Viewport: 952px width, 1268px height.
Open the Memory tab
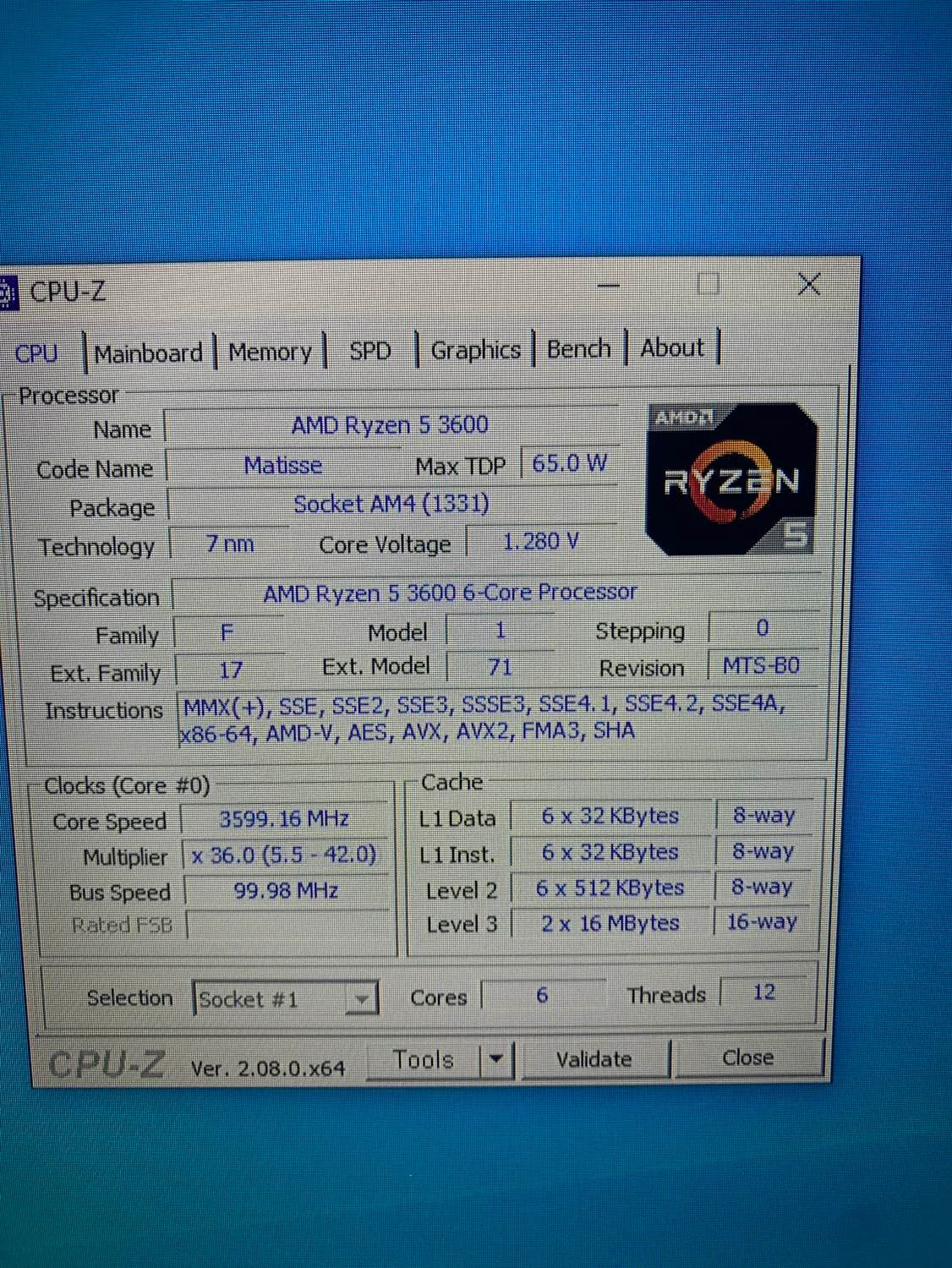[x=269, y=351]
